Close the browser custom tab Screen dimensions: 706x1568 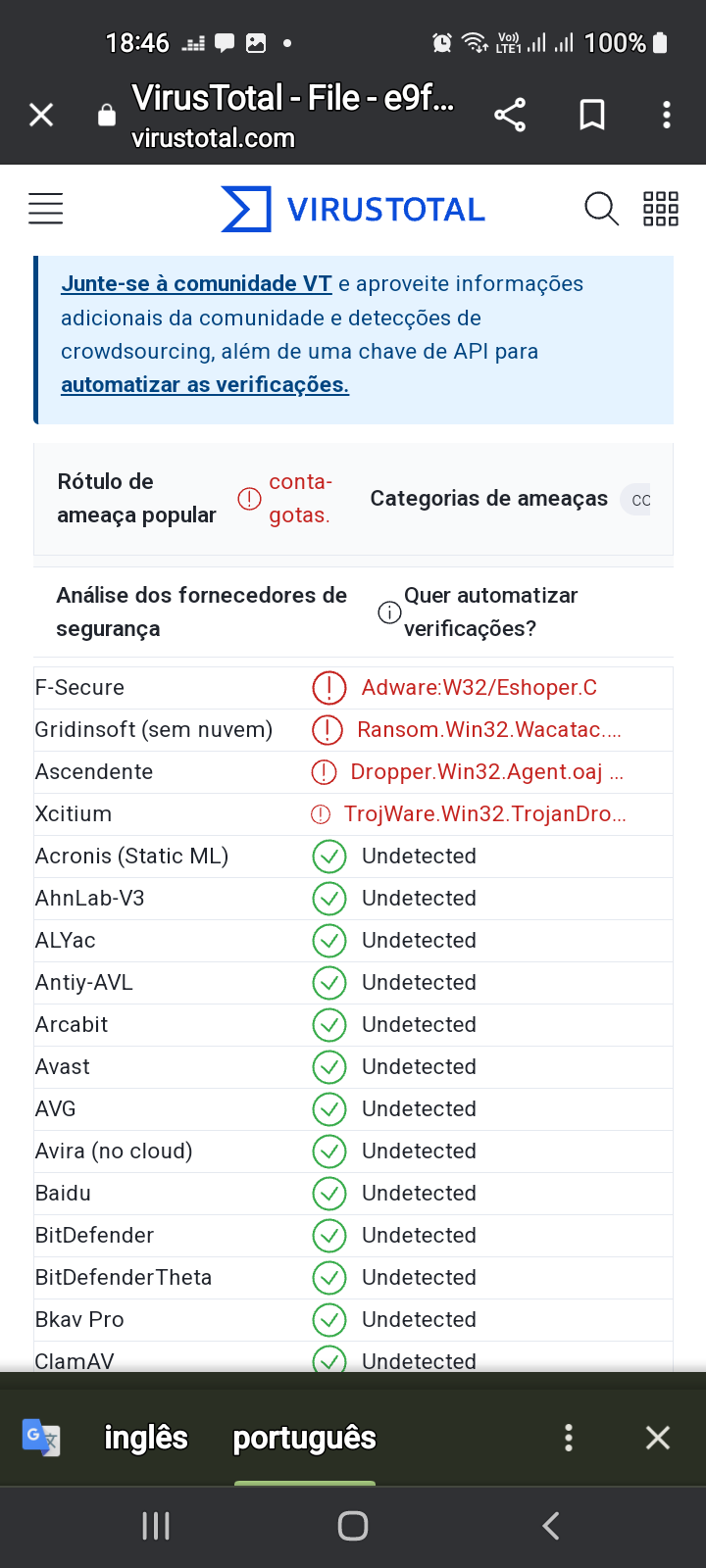pos(41,115)
